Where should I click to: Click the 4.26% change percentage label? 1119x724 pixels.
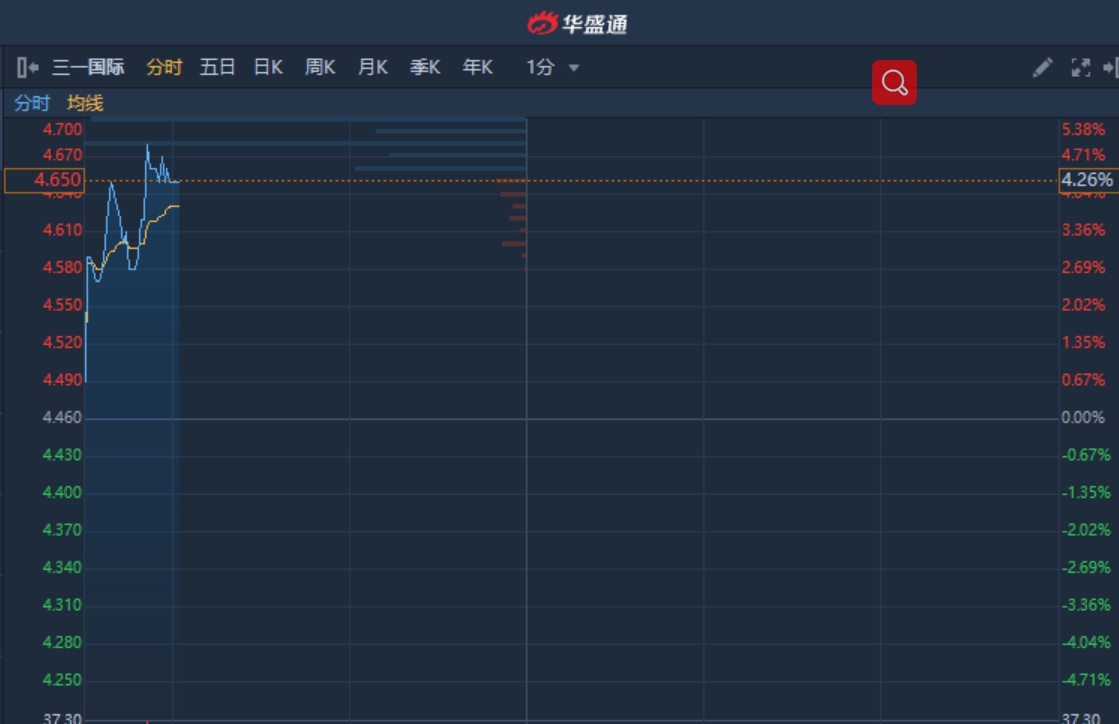1087,181
